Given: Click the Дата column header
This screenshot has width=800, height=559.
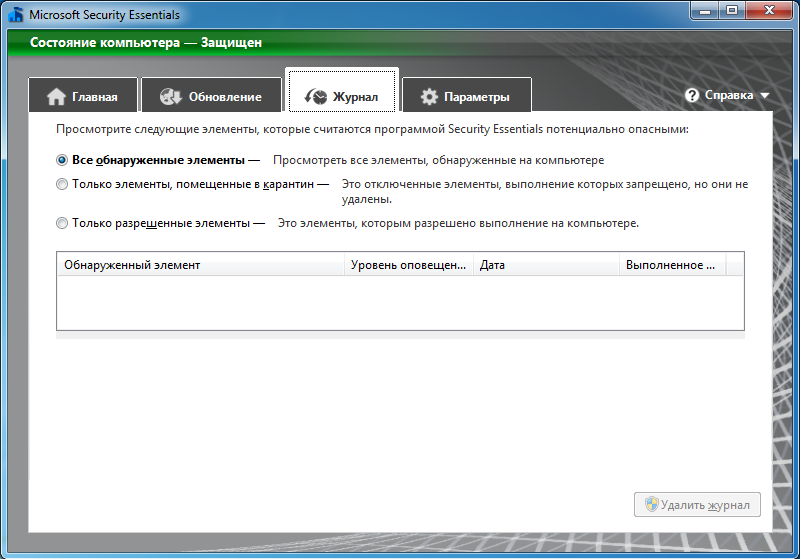Looking at the screenshot, I should pyautogui.click(x=546, y=265).
